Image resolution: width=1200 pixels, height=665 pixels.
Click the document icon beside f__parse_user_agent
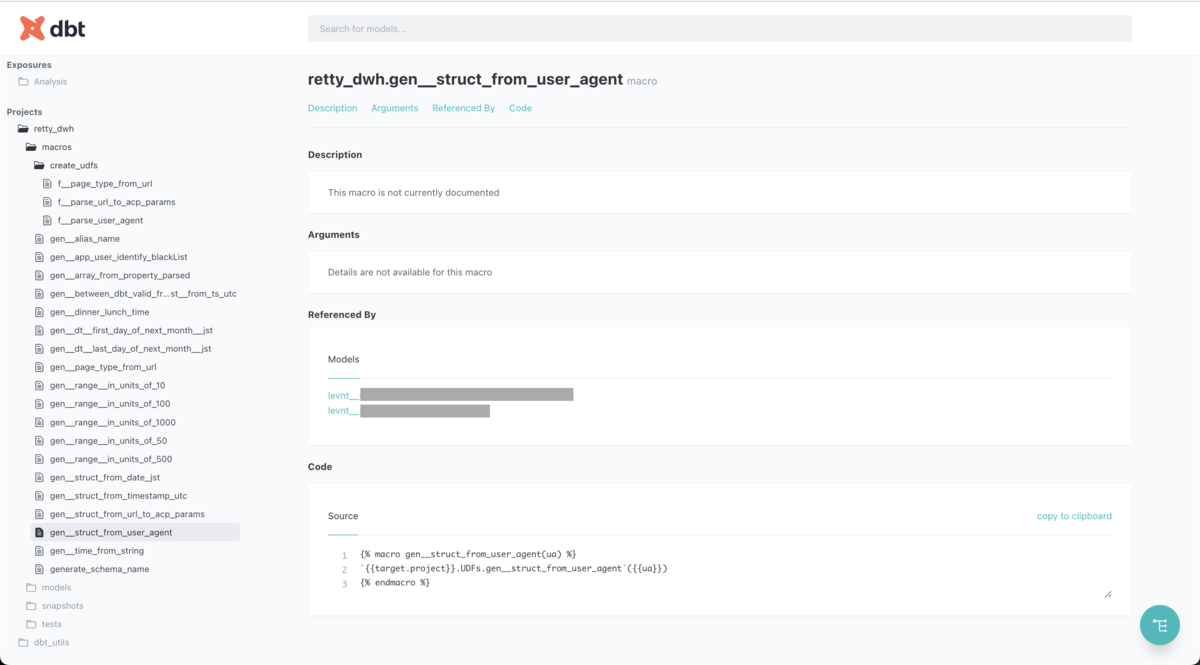coord(46,220)
